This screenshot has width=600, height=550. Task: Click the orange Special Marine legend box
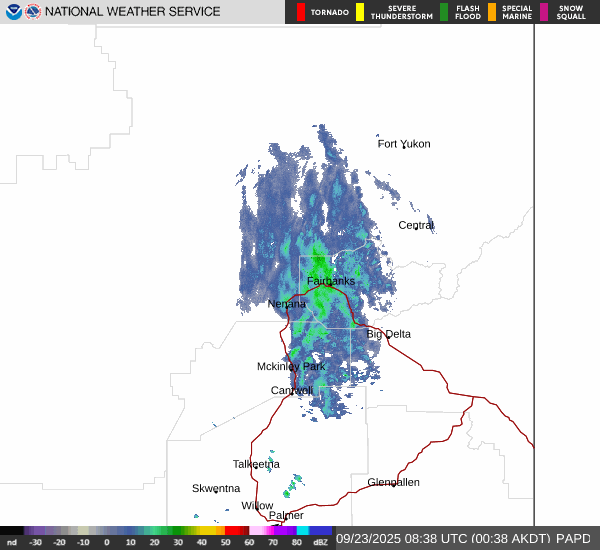point(491,12)
